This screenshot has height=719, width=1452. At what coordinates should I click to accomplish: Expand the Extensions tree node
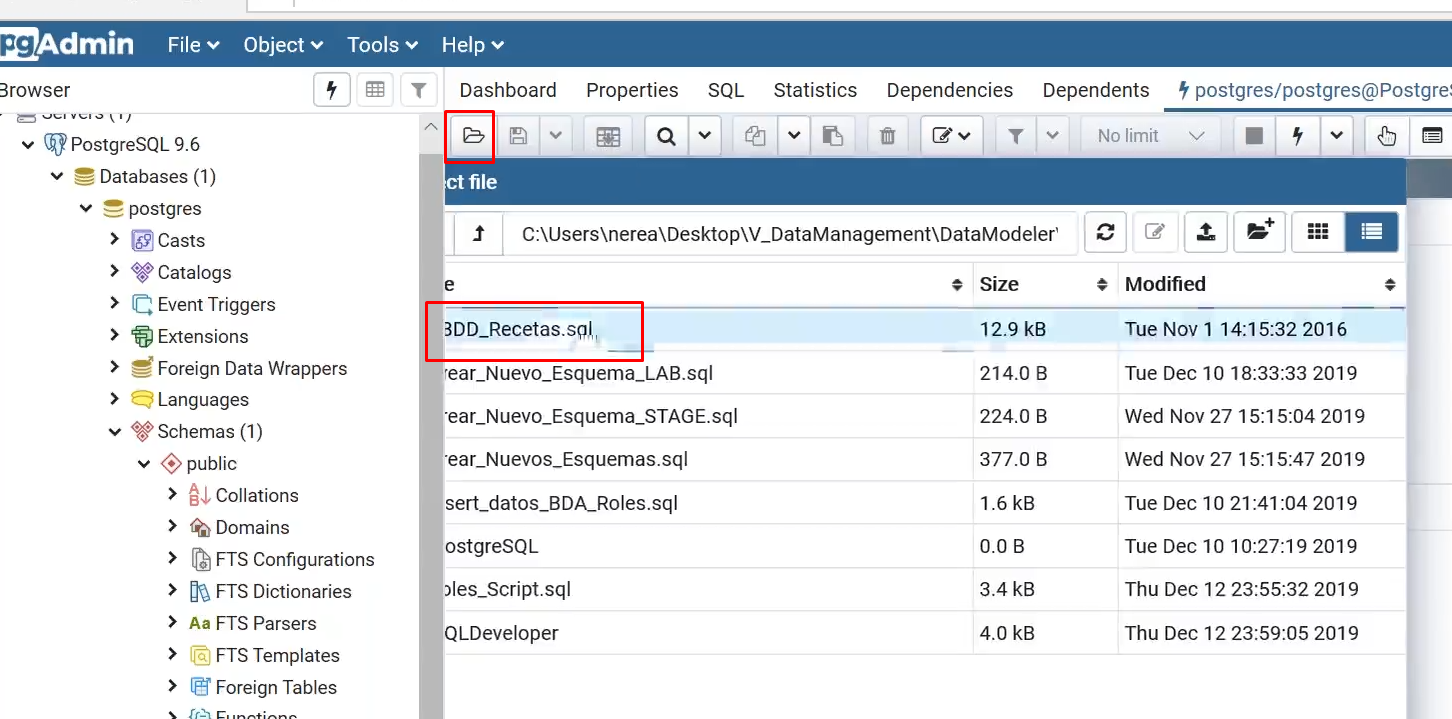pos(114,336)
